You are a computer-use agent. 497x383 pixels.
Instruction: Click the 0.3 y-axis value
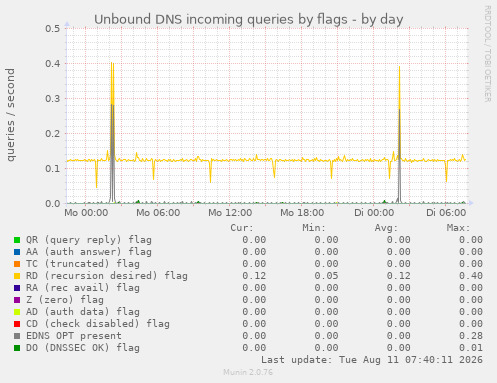(x=53, y=99)
